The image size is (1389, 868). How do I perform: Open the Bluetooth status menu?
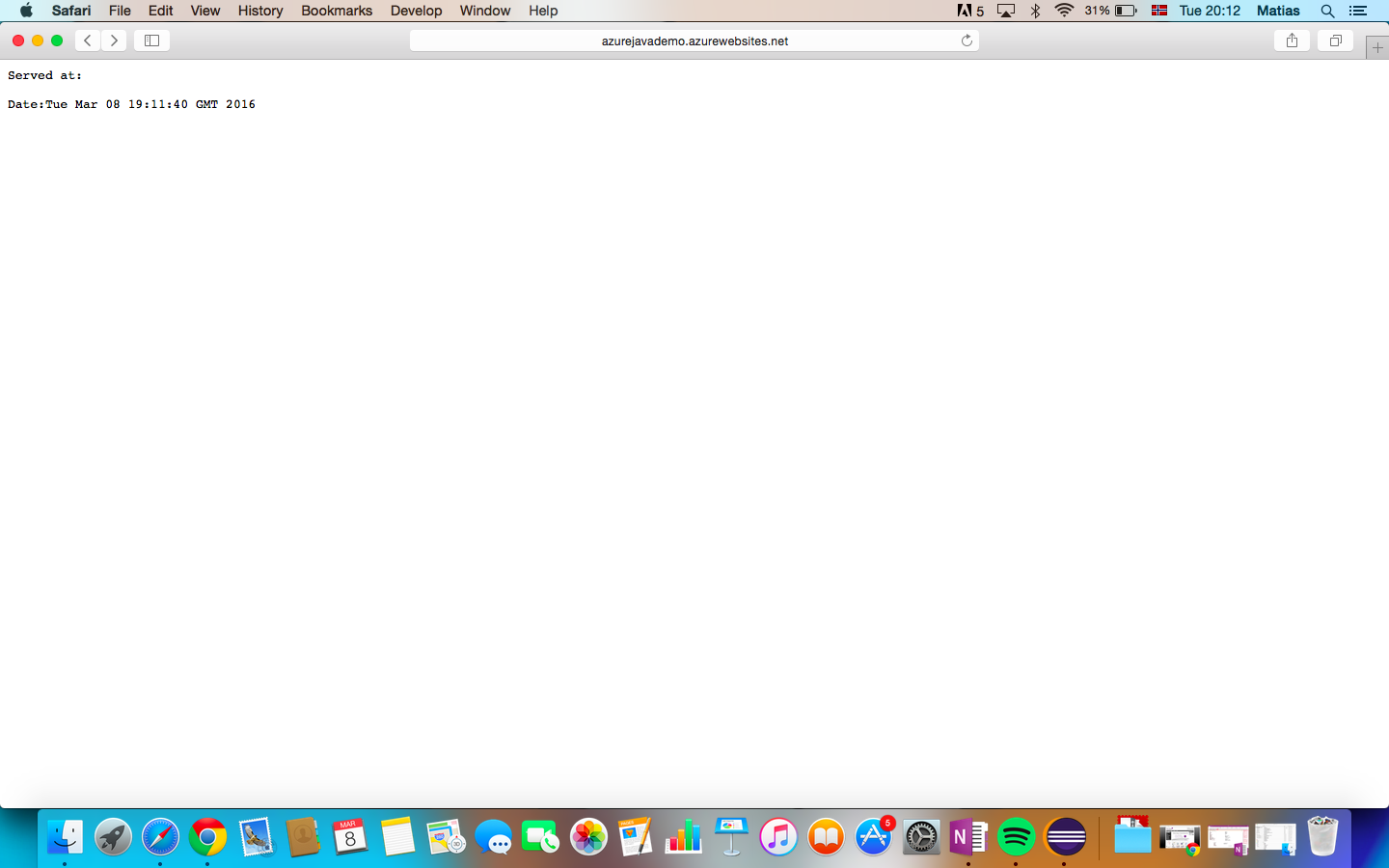[x=1035, y=11]
